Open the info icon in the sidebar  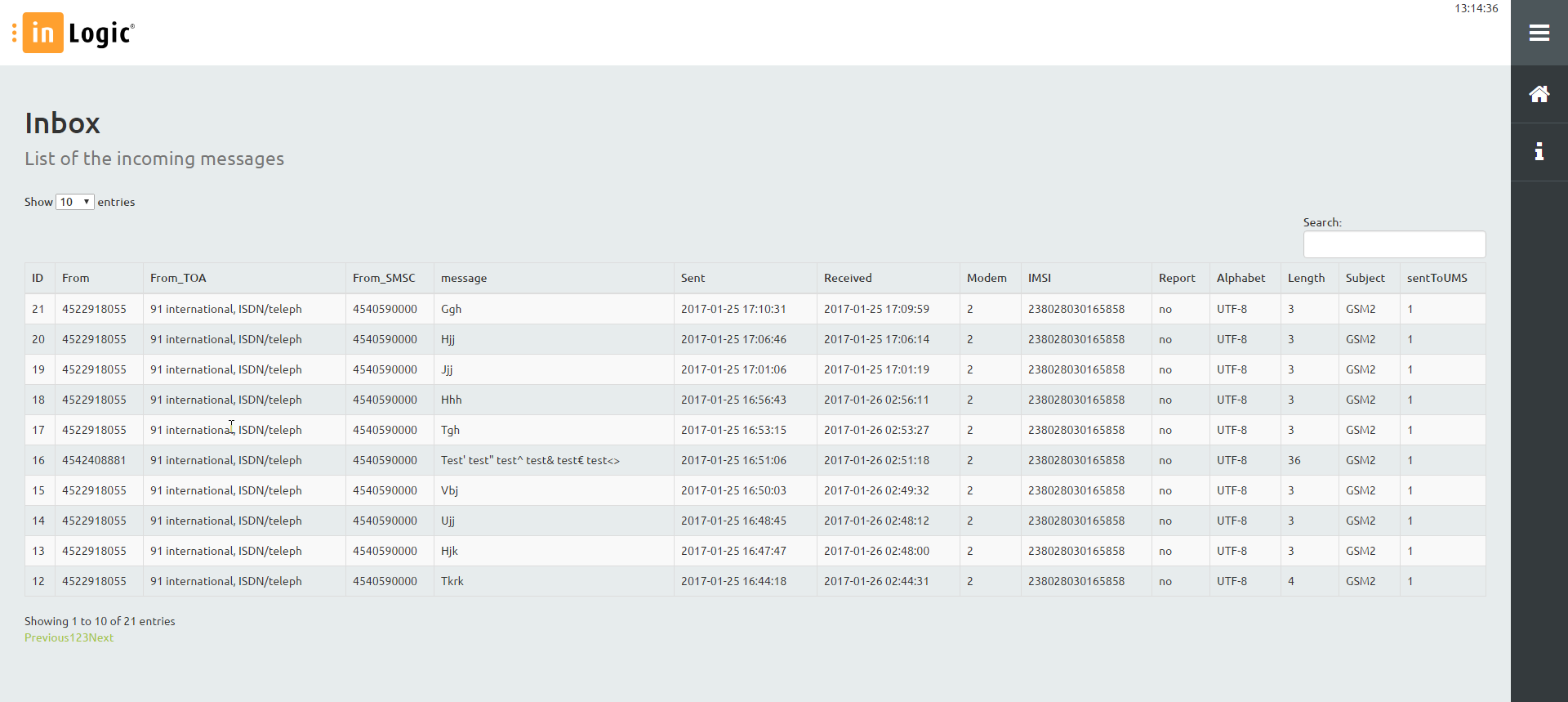(x=1539, y=152)
